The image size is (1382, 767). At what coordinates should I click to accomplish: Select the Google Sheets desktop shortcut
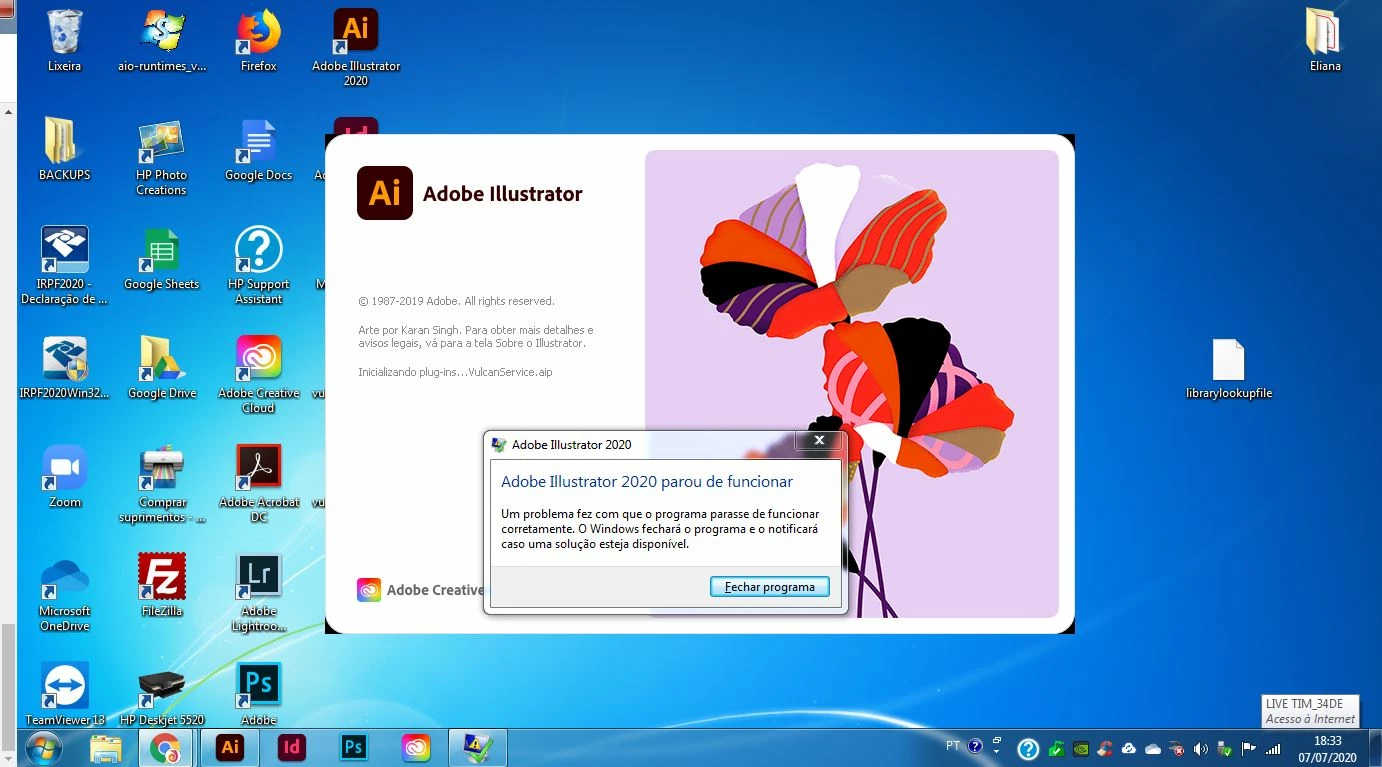[162, 259]
